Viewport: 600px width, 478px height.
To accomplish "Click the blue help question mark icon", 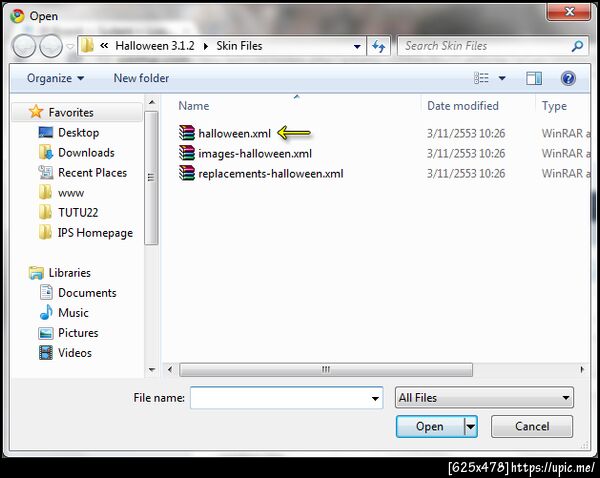I will point(568,78).
